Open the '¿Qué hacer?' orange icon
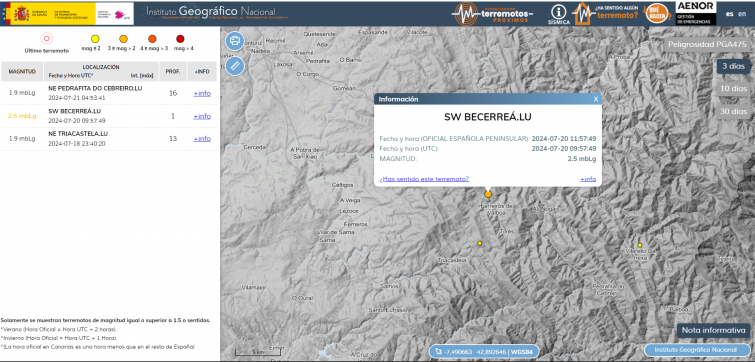755x362 pixels. click(x=657, y=13)
